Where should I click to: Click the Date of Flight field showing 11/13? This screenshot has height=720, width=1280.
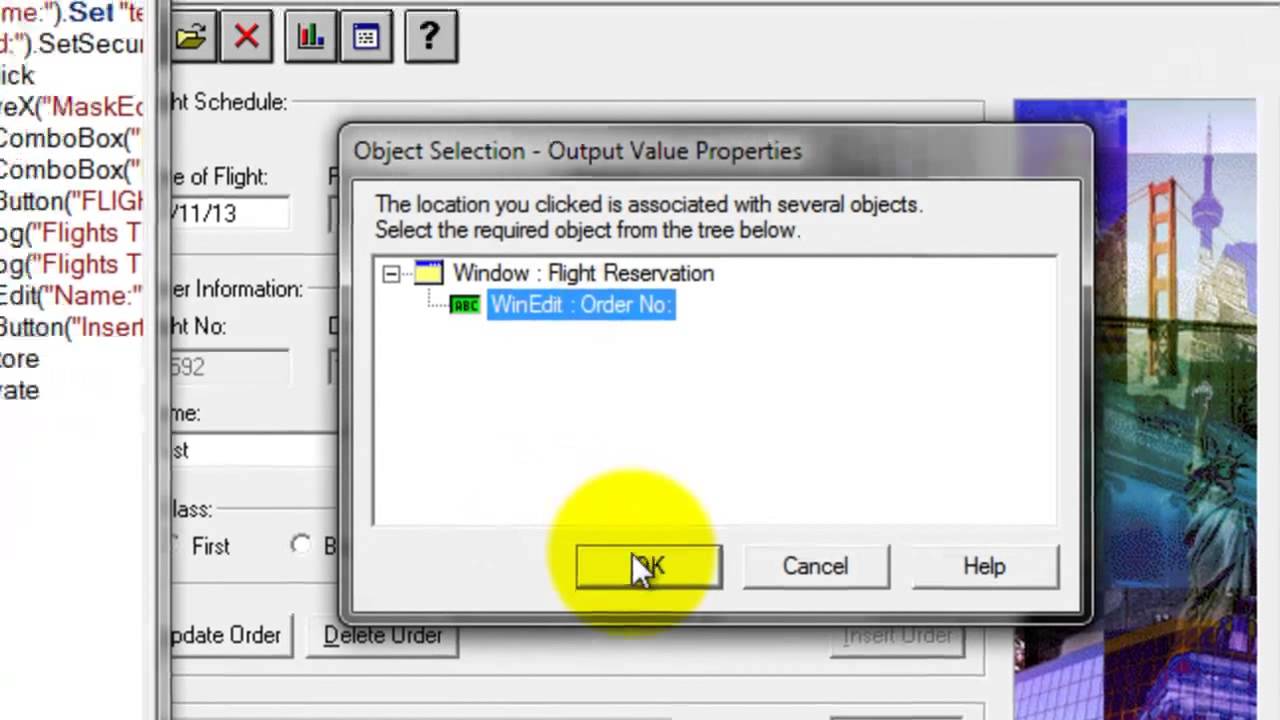click(x=230, y=214)
